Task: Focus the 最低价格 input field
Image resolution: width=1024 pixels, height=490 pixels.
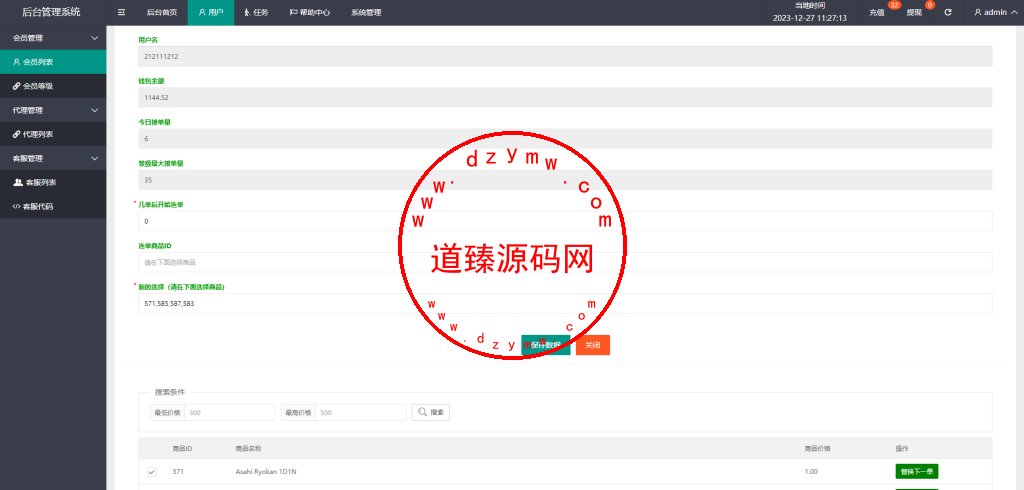Action: 230,412
